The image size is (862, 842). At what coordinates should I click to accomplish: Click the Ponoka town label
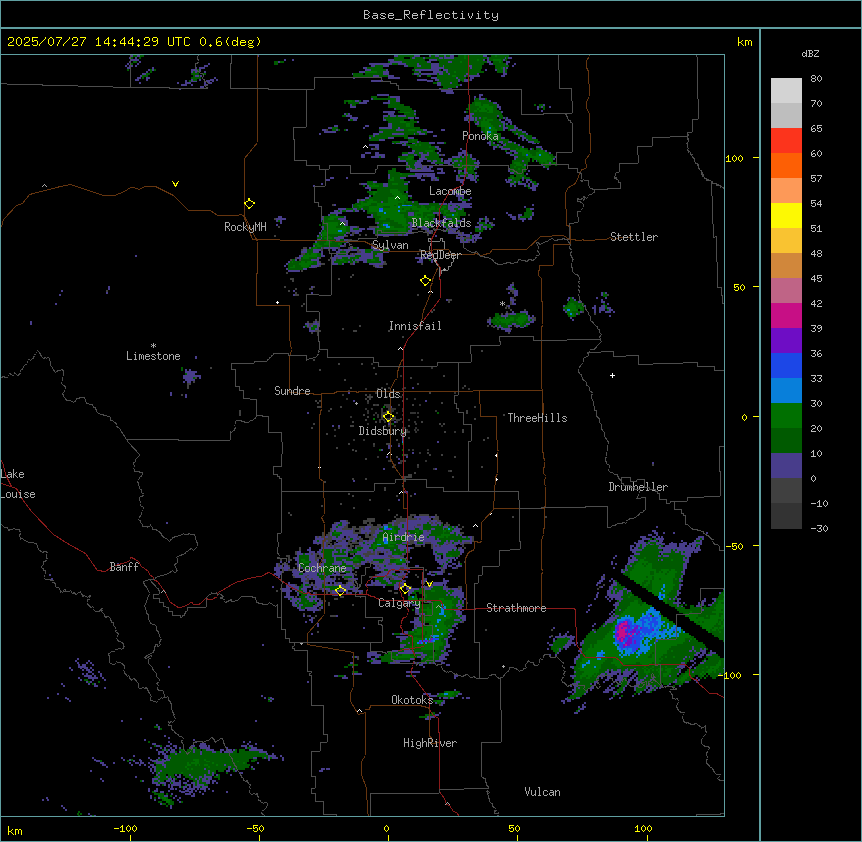coord(480,136)
